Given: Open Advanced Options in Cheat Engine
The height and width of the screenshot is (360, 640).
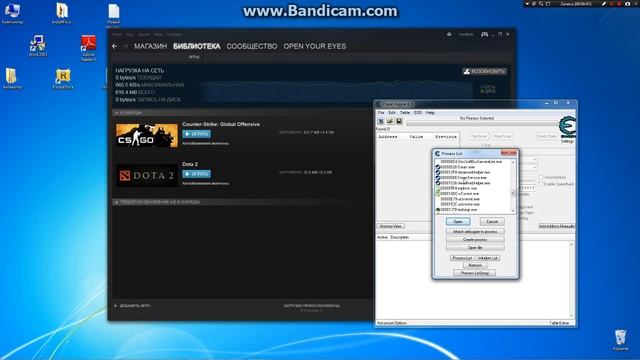Looking at the screenshot, I should click(x=392, y=323).
